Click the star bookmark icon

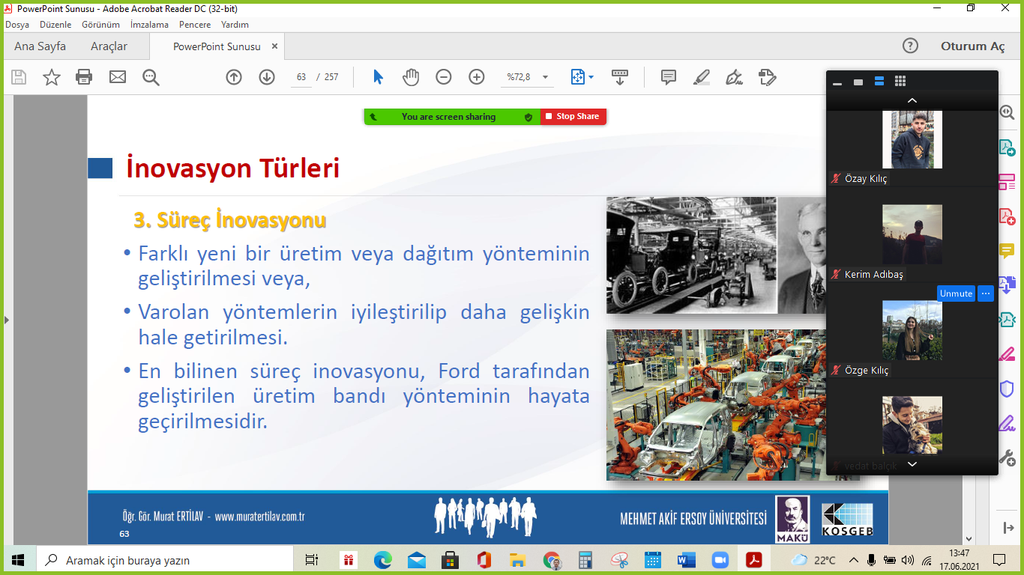52,77
